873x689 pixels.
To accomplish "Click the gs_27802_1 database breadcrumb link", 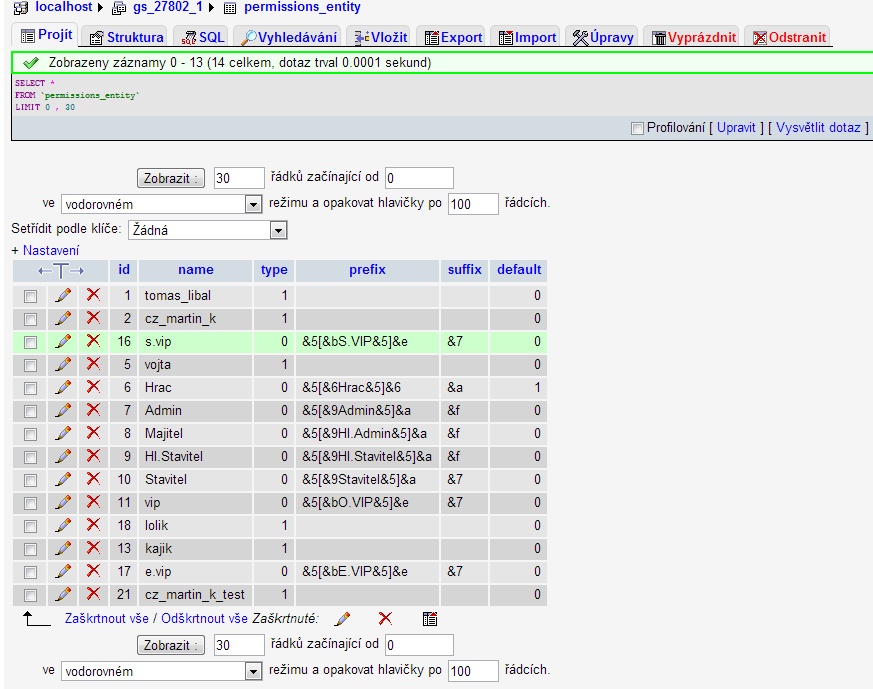I will [x=167, y=7].
